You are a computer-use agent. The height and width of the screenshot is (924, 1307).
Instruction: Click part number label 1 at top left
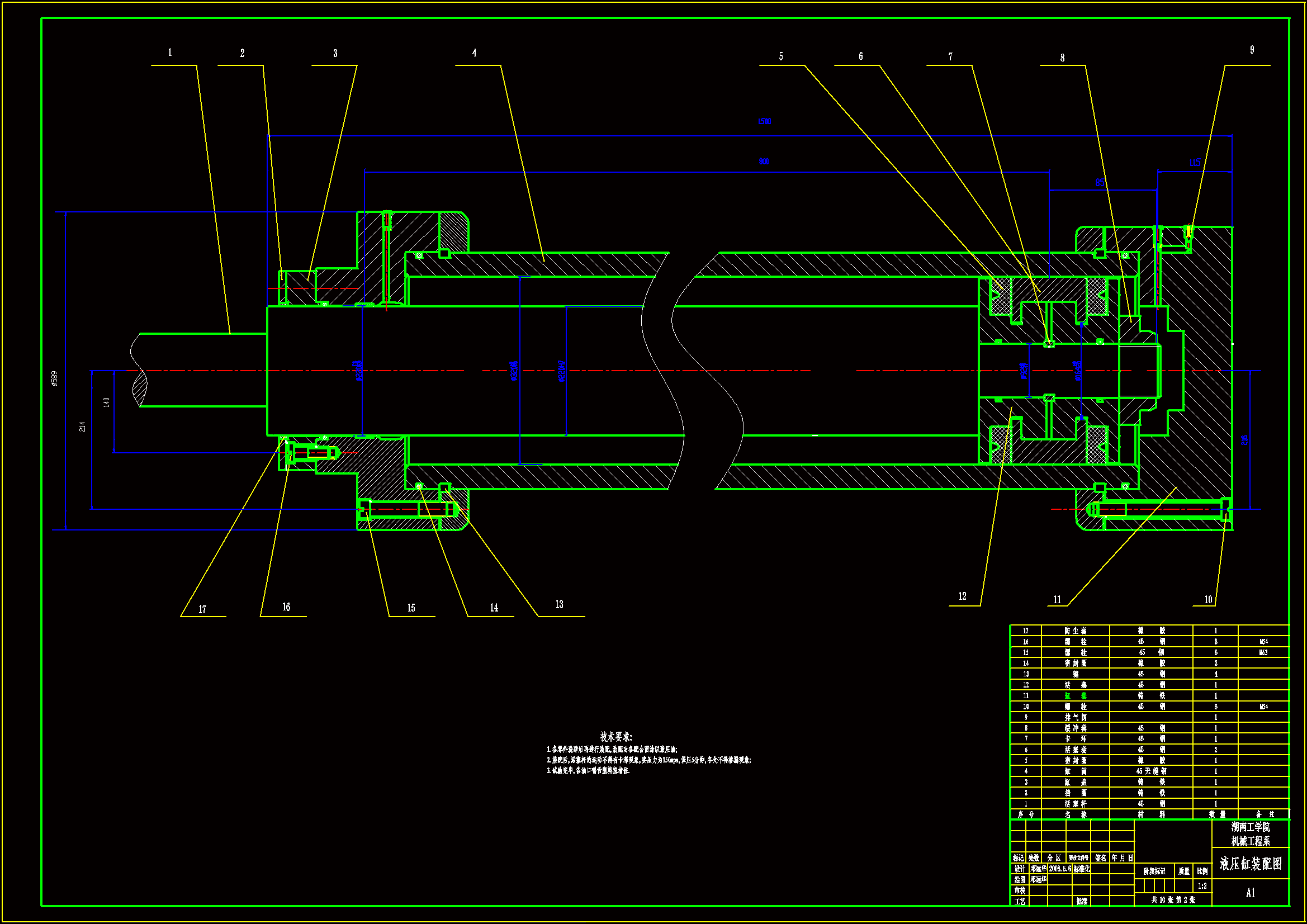(x=169, y=53)
